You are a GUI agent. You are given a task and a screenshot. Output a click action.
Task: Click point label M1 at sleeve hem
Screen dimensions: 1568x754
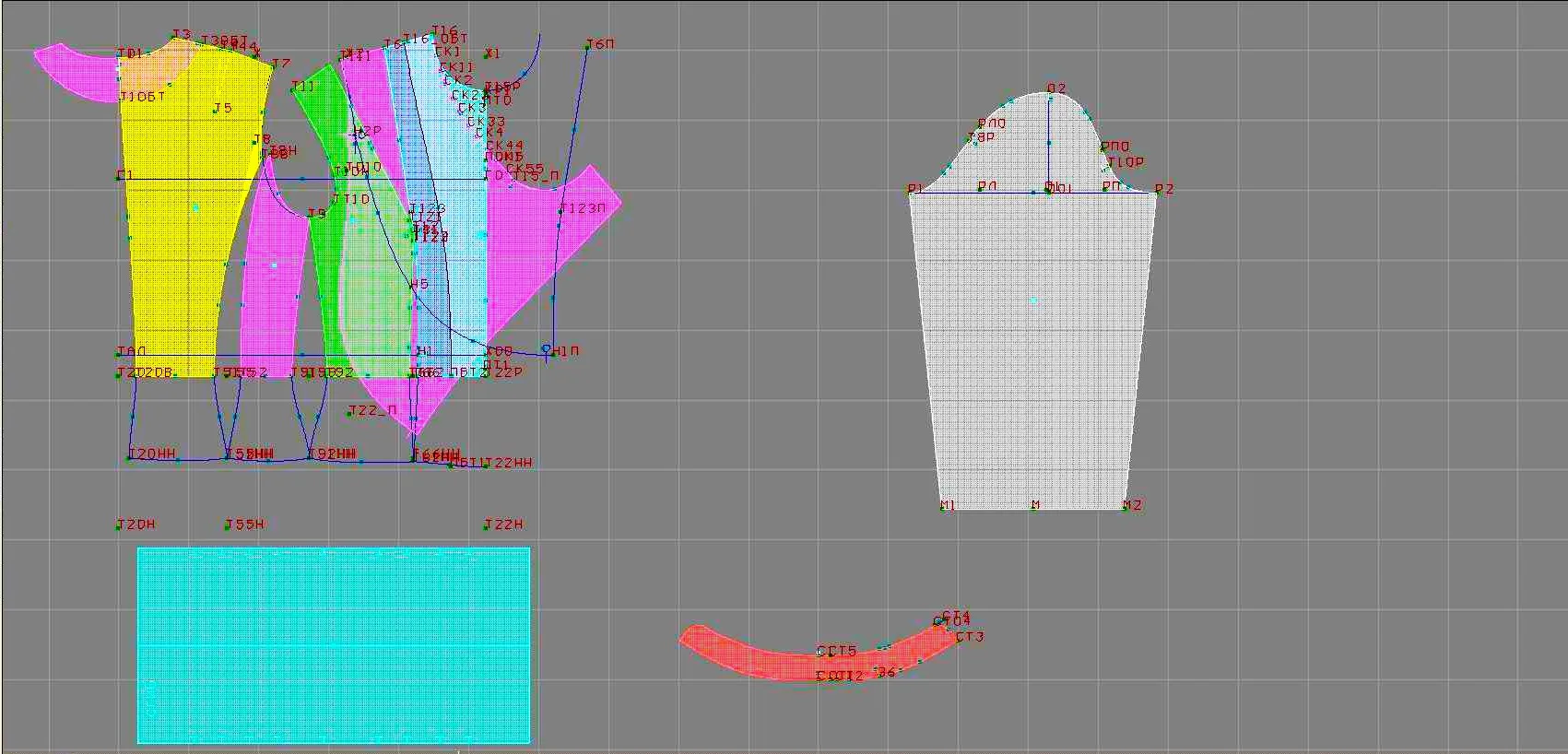click(948, 505)
